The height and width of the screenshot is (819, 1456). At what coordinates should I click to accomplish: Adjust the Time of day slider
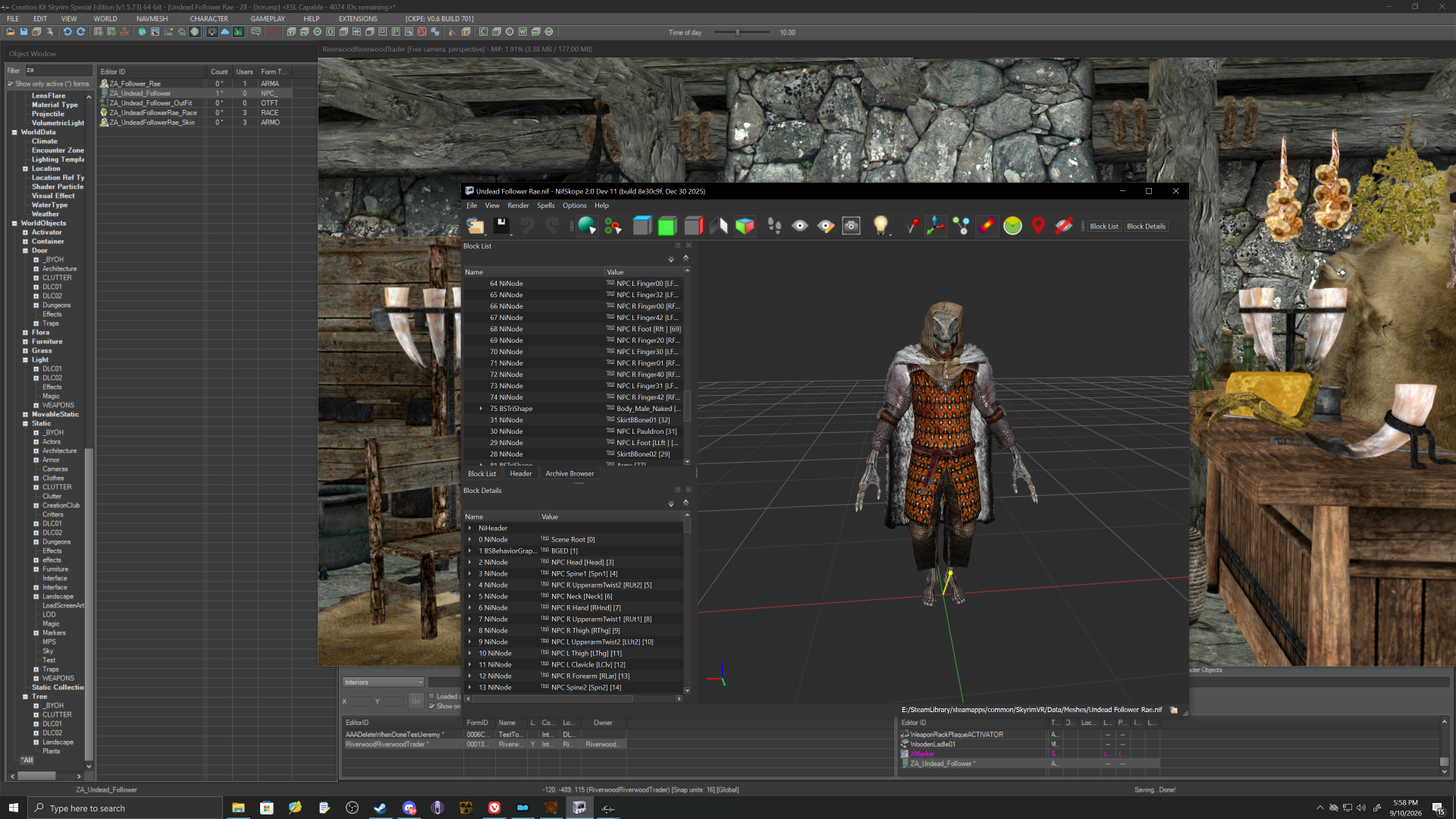point(738,33)
